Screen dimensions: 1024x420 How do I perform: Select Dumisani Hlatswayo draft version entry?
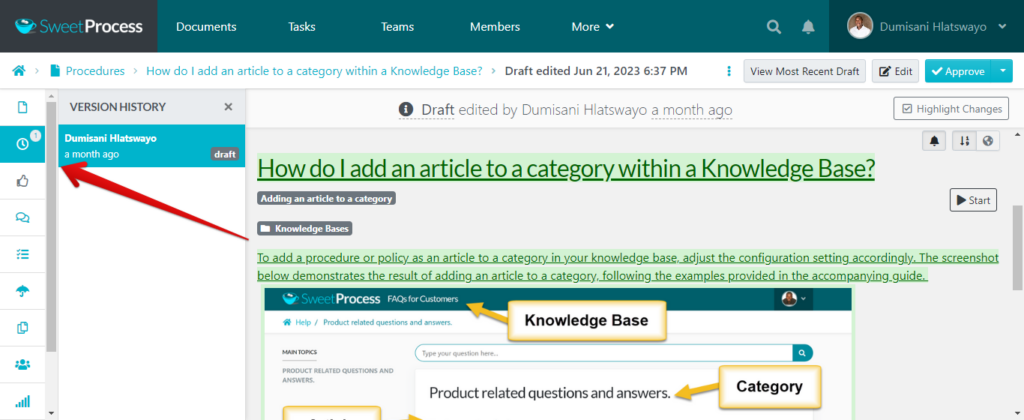(x=152, y=146)
